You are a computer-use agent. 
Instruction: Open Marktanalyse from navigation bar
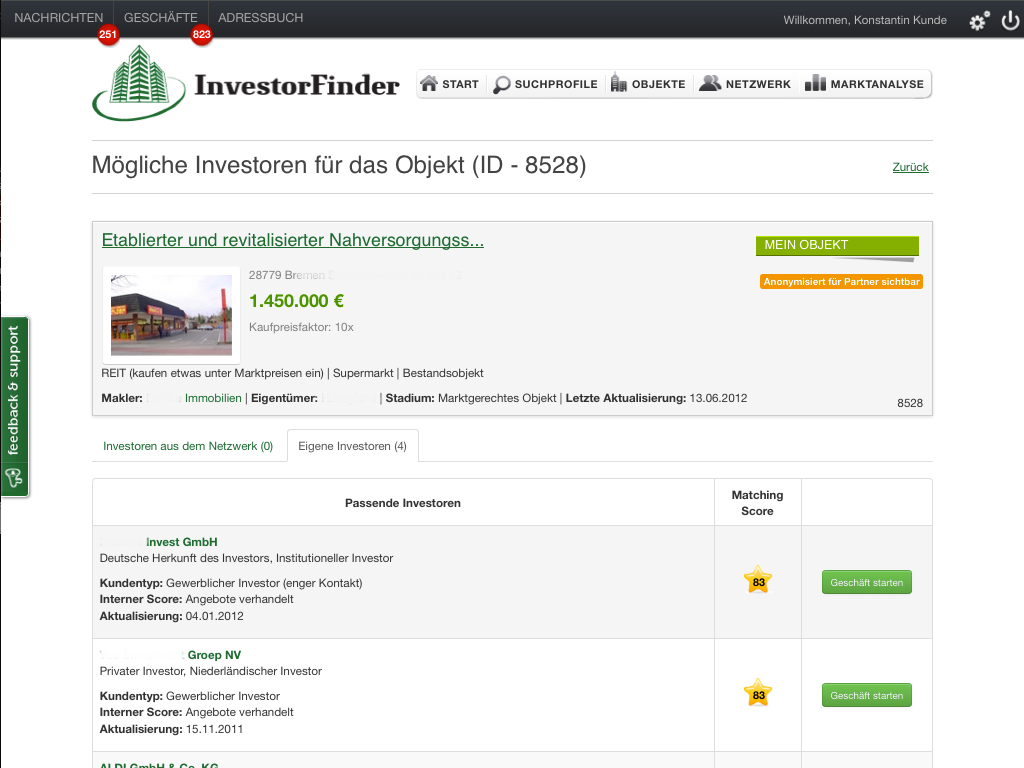[x=865, y=84]
